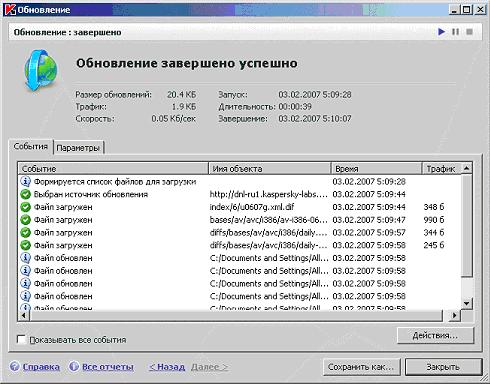Image resolution: width=490 pixels, height=384 pixels.
Task: Minimize the Обновление window
Action: pyautogui.click(x=453, y=10)
